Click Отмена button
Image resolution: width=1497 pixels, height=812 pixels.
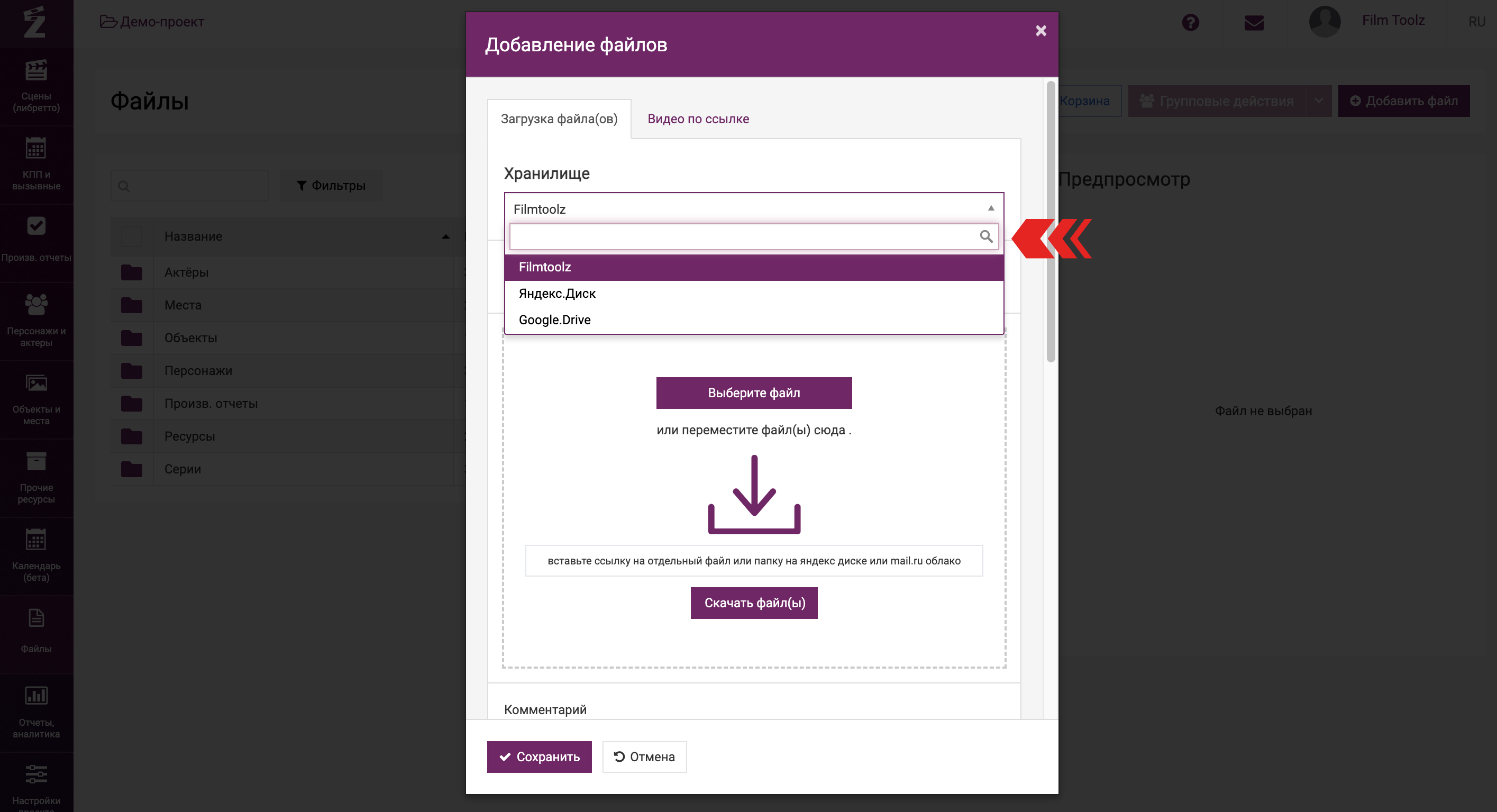point(644,756)
